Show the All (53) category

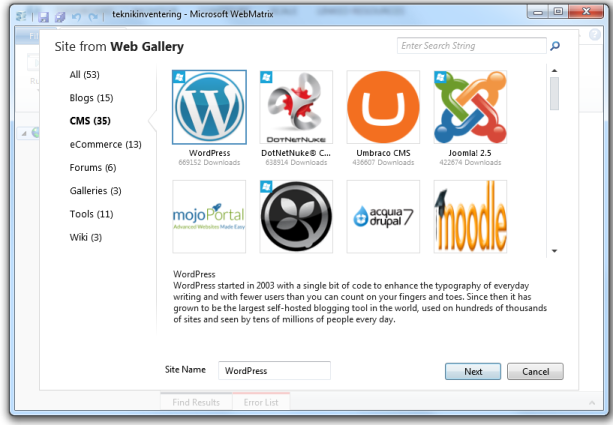84,75
